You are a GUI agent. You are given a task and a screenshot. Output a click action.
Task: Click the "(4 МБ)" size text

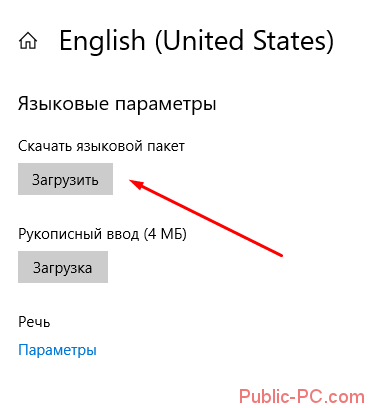[x=165, y=234]
